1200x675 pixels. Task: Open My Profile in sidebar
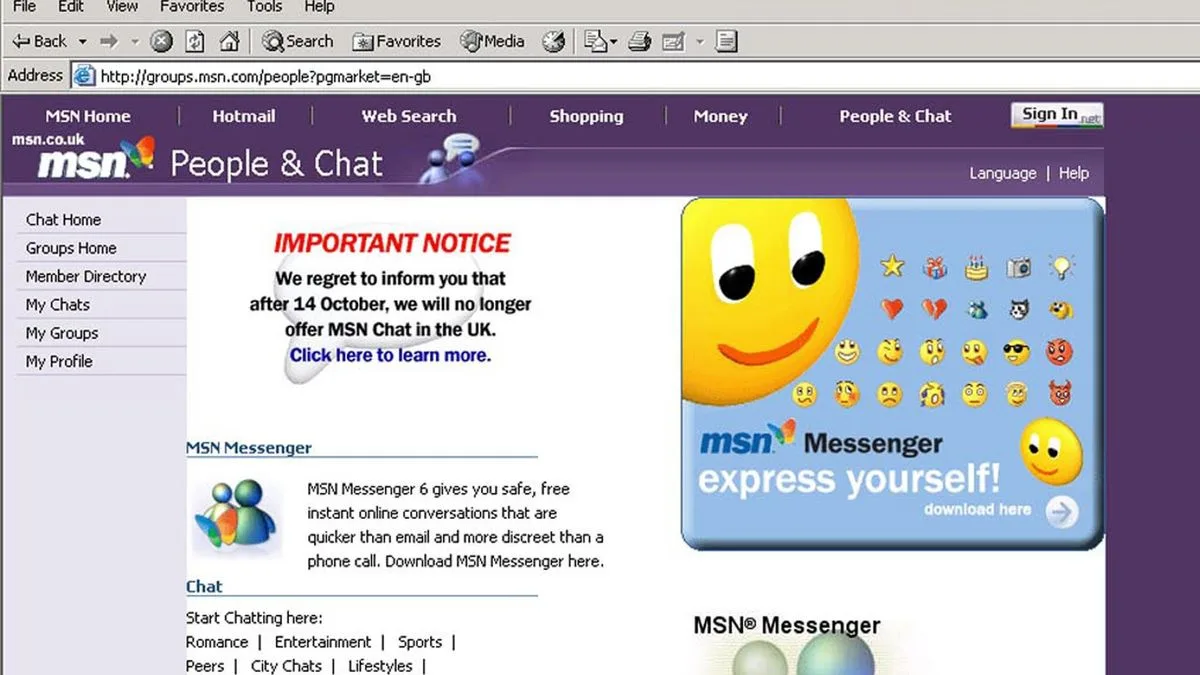[59, 361]
